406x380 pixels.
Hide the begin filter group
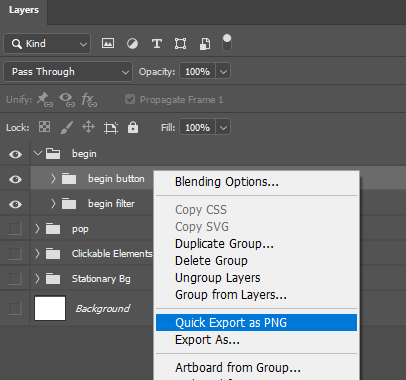pos(15,204)
